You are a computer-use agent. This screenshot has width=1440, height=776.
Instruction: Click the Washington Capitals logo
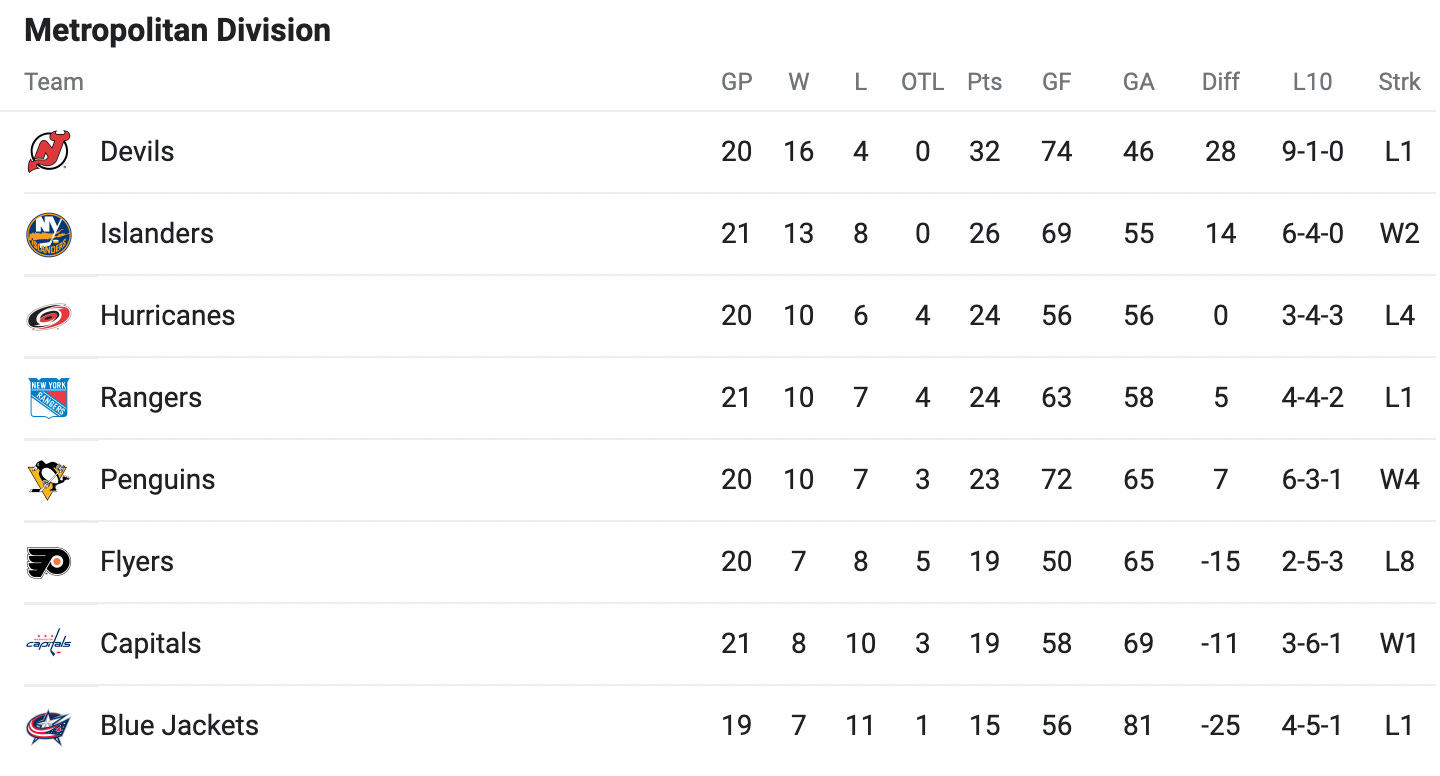click(x=48, y=644)
